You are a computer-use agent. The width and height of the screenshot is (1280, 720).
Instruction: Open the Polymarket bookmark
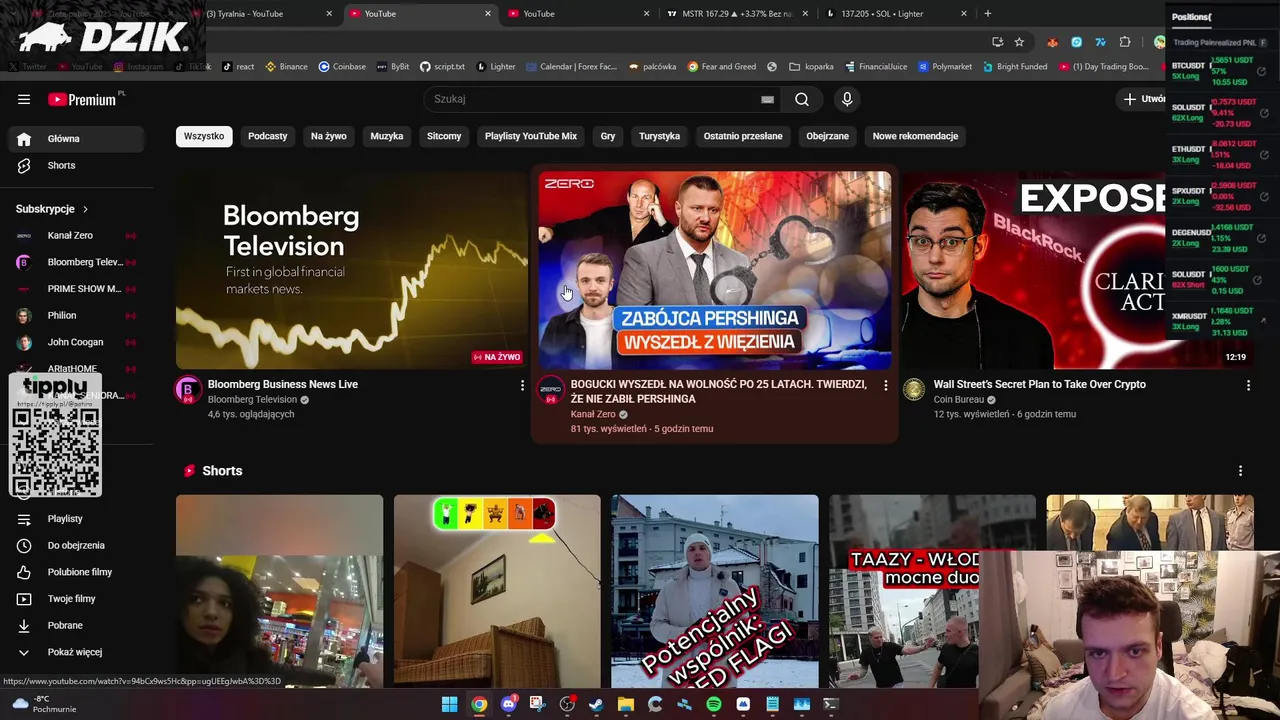(943, 67)
